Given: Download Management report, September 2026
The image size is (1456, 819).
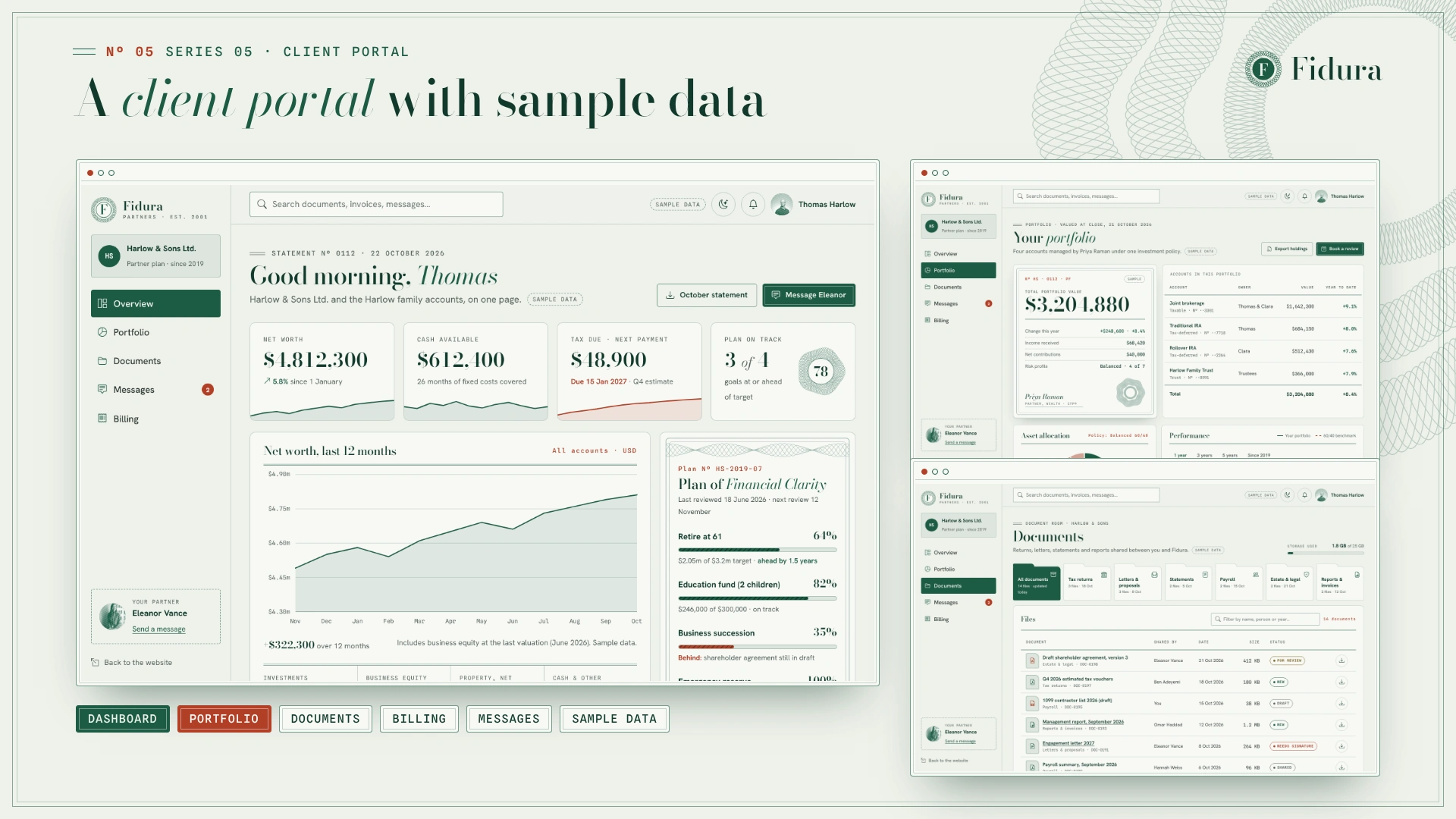Looking at the screenshot, I should [x=1341, y=724].
